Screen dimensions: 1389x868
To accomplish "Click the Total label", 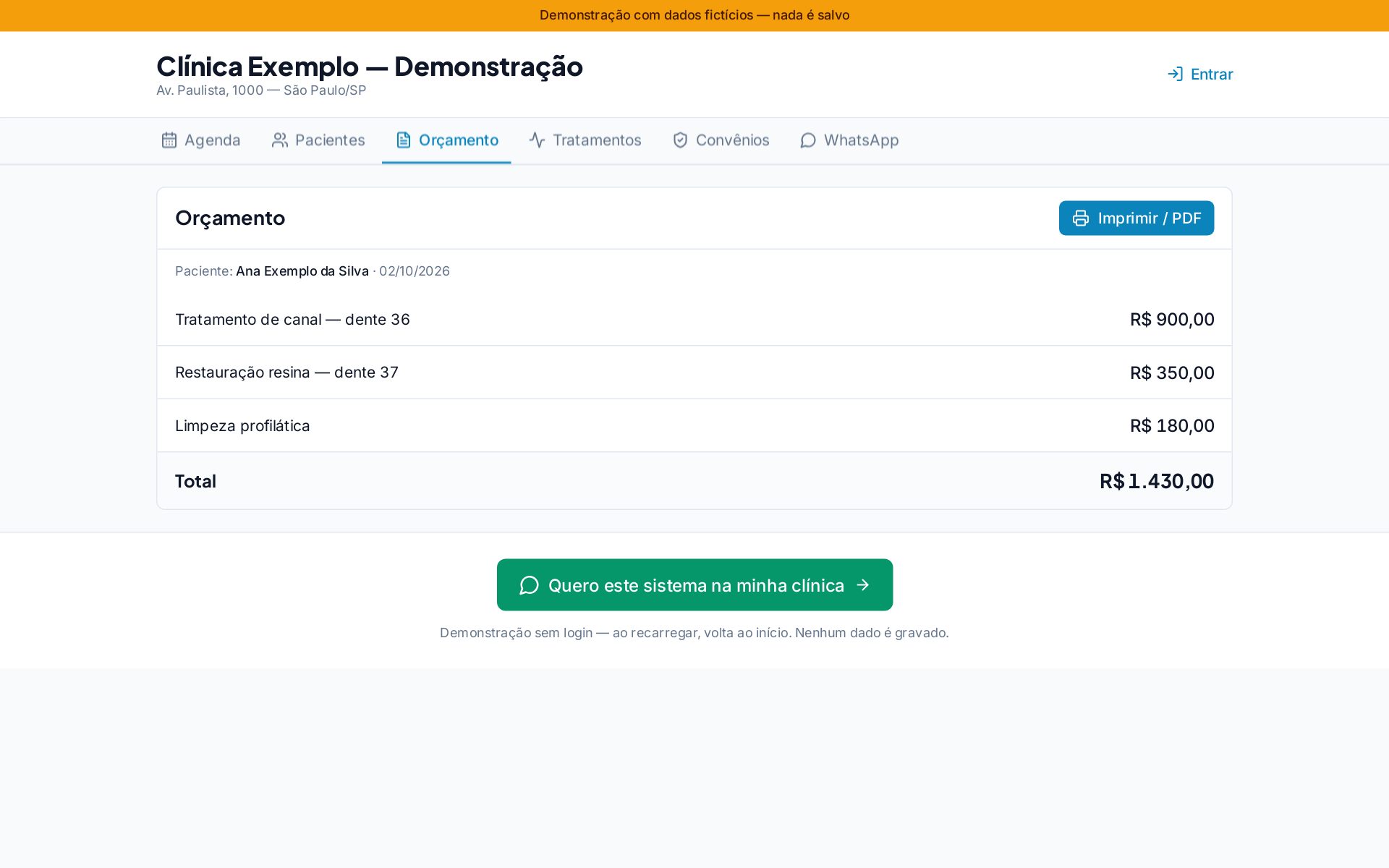I will point(195,481).
